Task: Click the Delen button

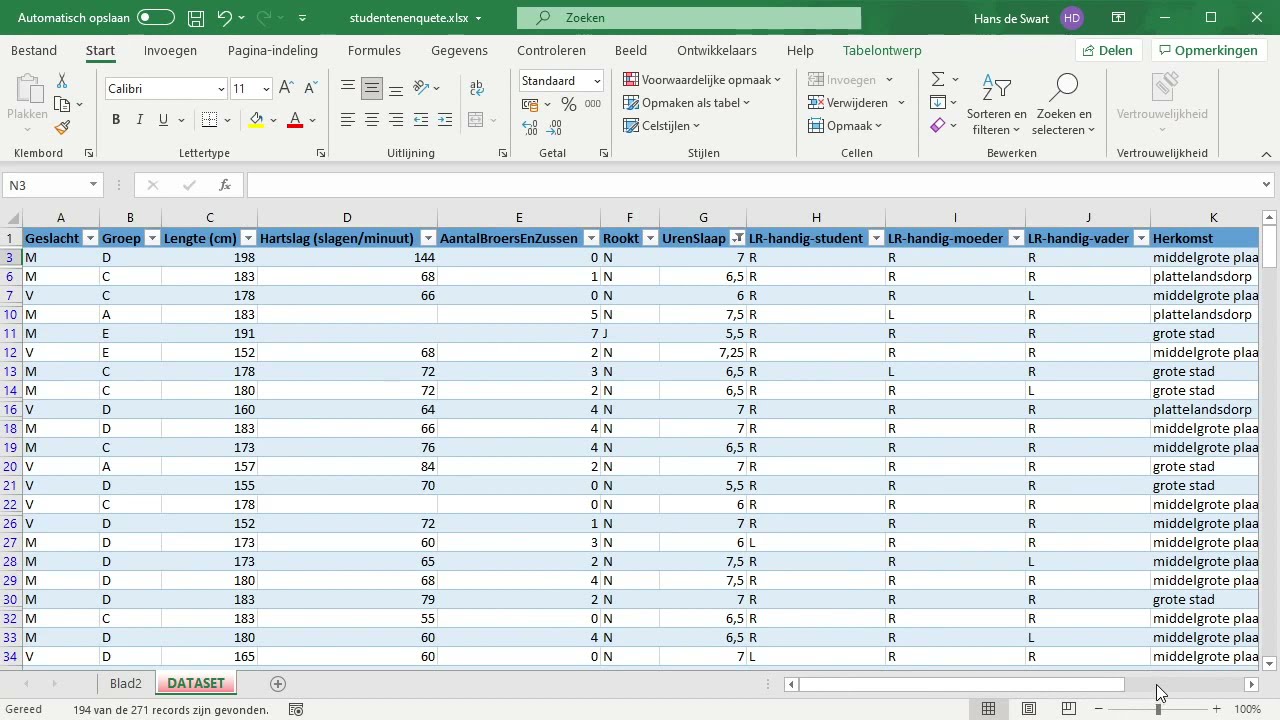Action: click(1108, 51)
